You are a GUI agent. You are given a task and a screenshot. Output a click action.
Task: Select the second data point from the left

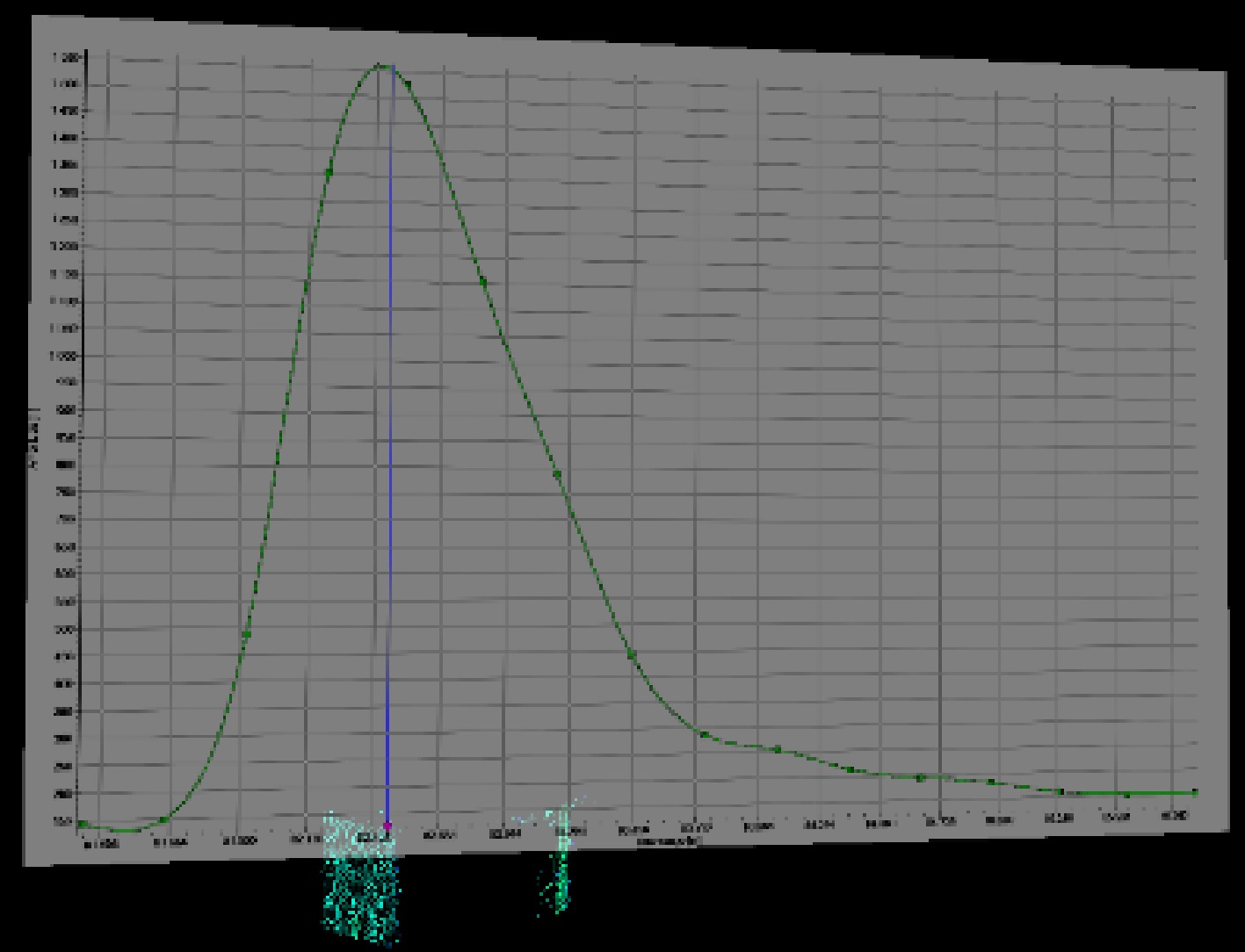(x=164, y=819)
